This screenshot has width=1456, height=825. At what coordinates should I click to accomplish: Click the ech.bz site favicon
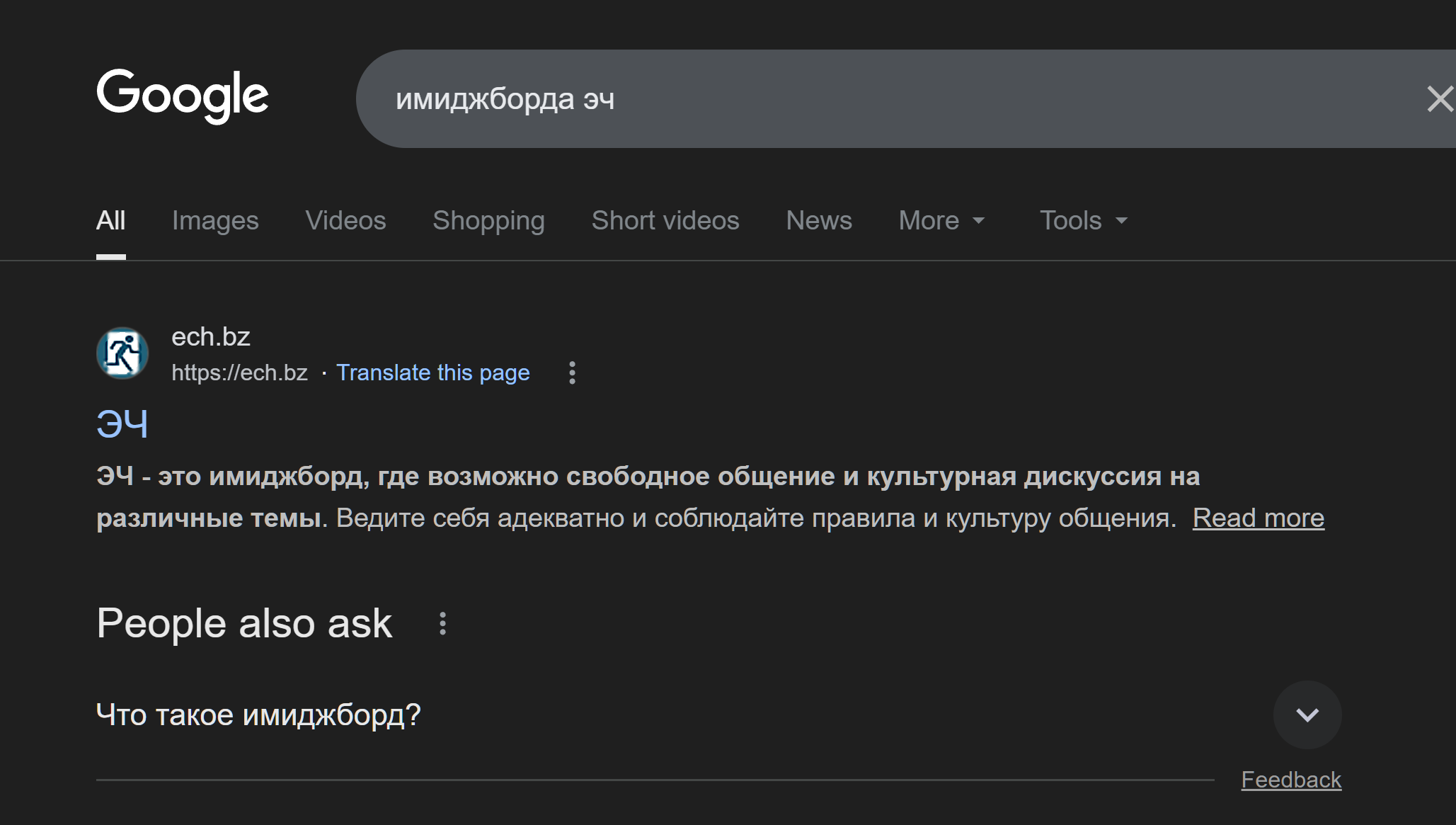pyautogui.click(x=122, y=353)
